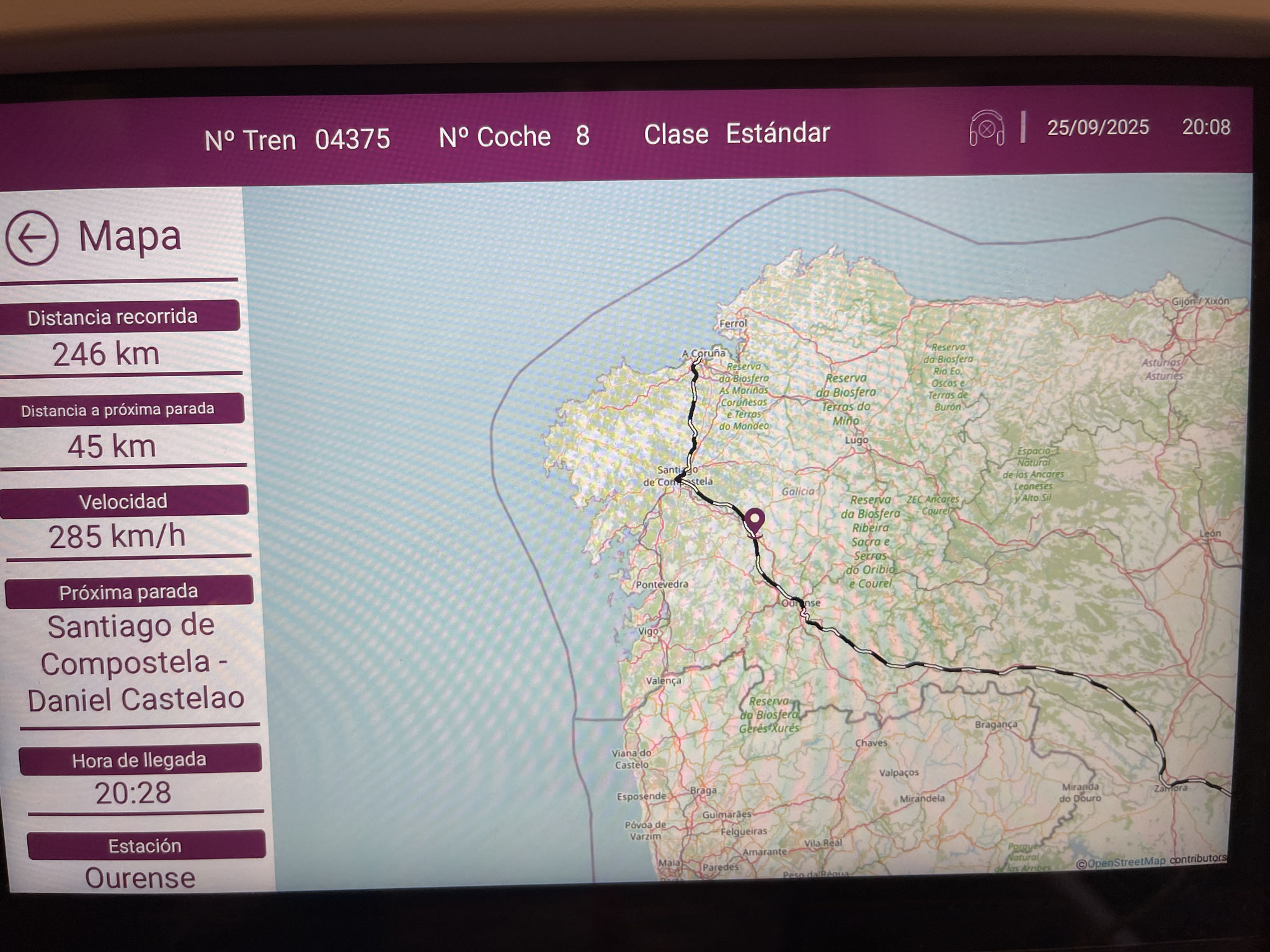Select the Distancia a próxima parada label
The width and height of the screenshot is (1270, 952).
click(x=118, y=410)
